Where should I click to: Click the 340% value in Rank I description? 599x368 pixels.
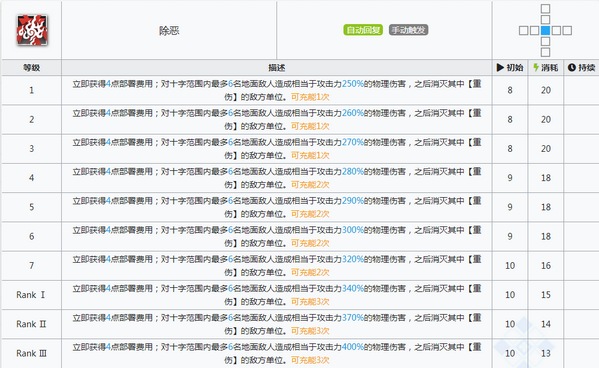353,288
